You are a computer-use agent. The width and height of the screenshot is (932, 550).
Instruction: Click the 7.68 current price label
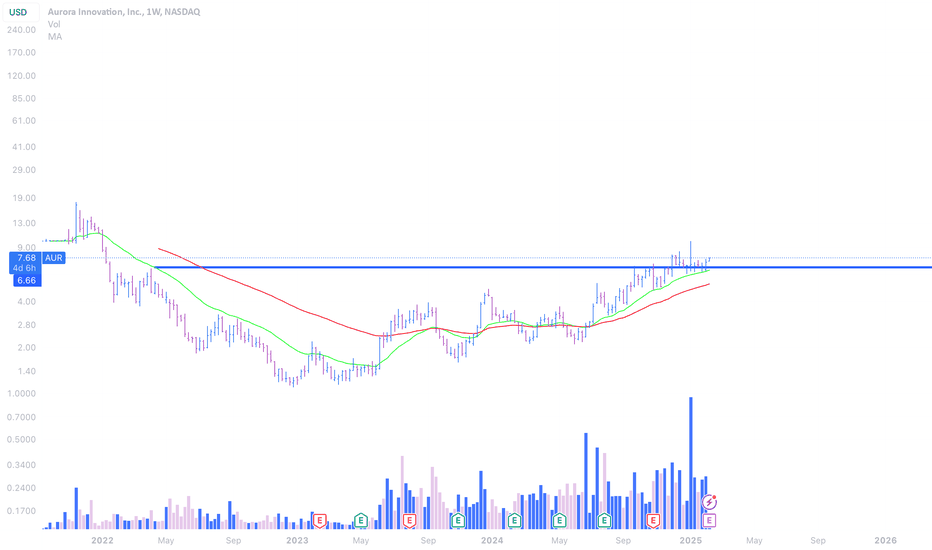[x=26, y=258]
